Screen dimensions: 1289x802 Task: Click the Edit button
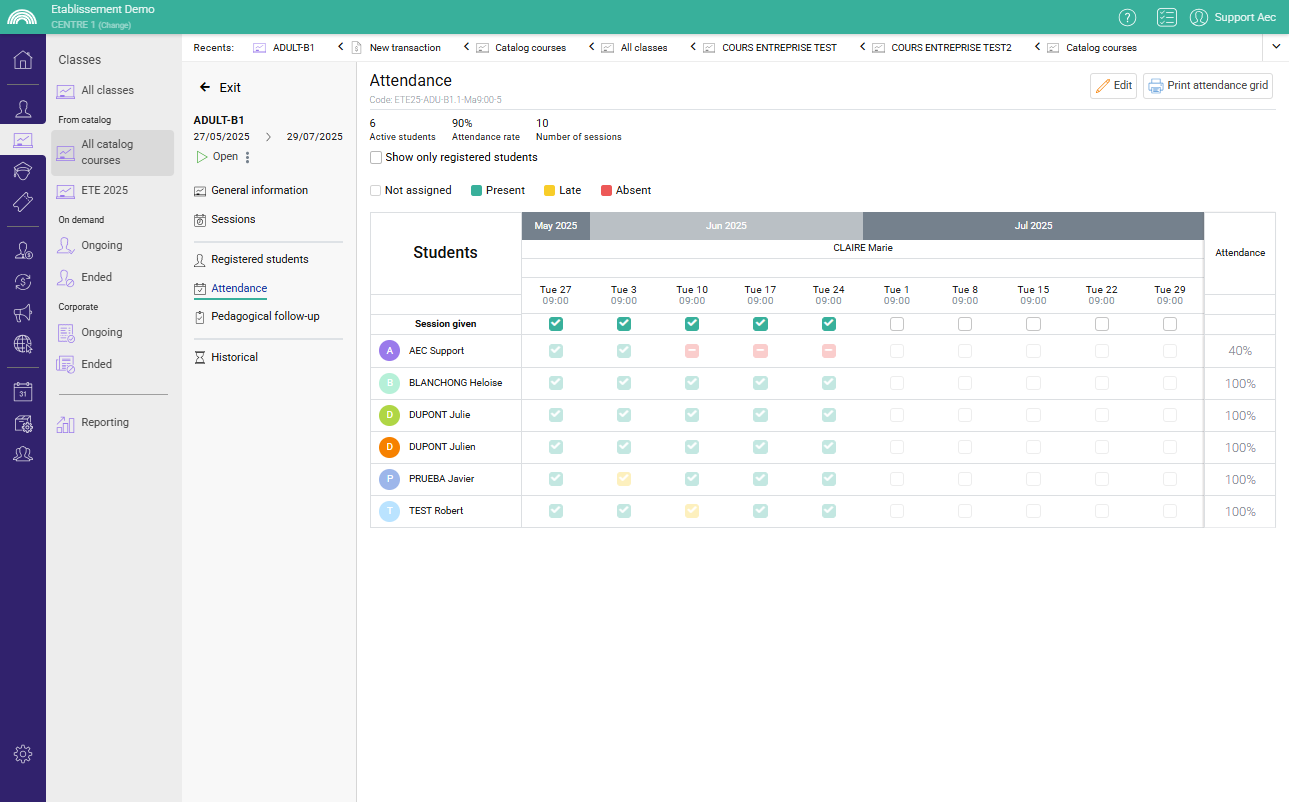pyautogui.click(x=1113, y=86)
